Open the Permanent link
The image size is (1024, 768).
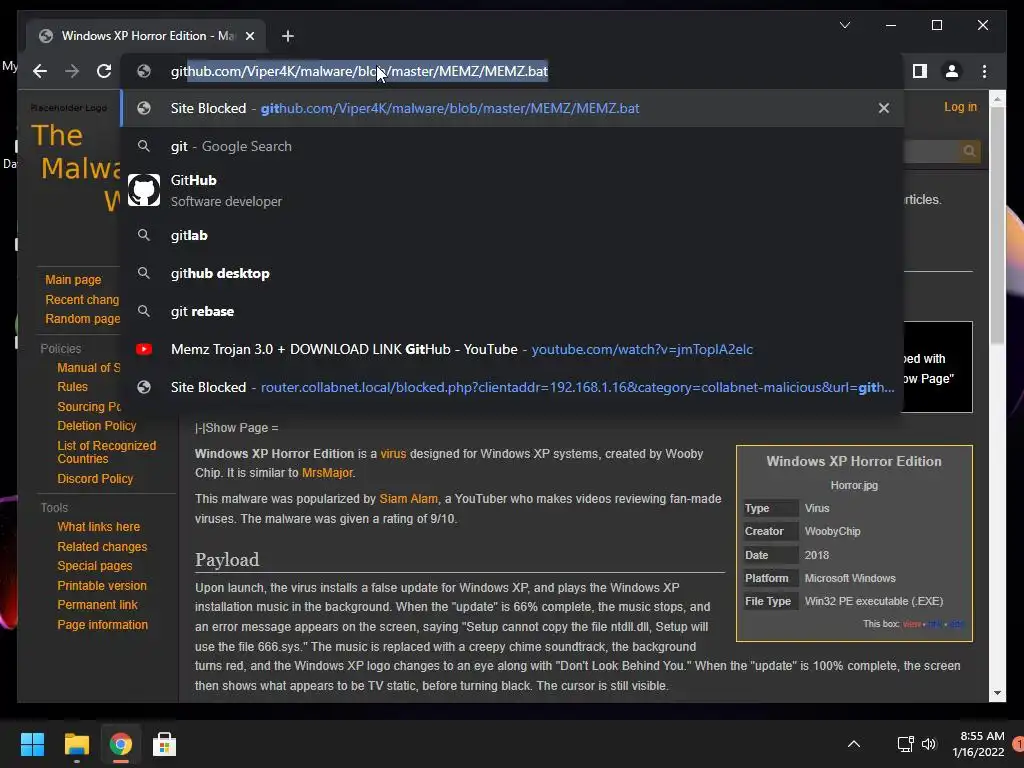pos(97,605)
